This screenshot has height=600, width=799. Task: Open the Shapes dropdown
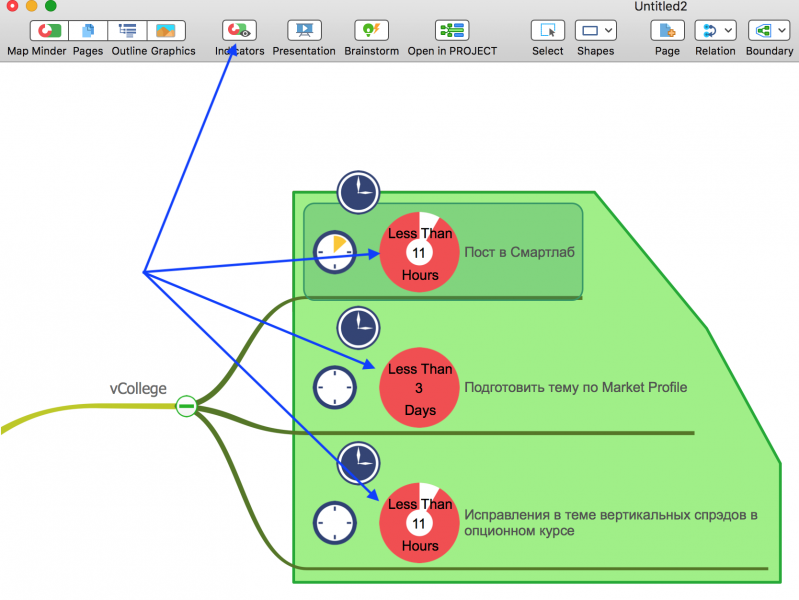coord(595,31)
